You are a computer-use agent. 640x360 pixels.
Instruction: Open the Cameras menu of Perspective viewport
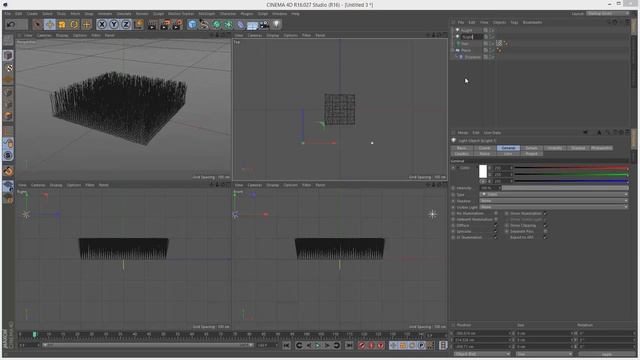click(44, 36)
